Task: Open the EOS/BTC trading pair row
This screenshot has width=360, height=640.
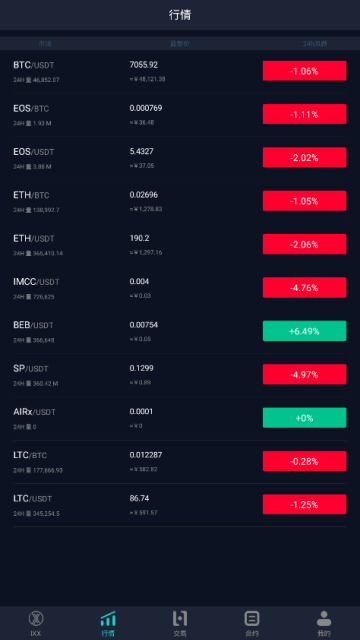Action: pyautogui.click(x=180, y=115)
